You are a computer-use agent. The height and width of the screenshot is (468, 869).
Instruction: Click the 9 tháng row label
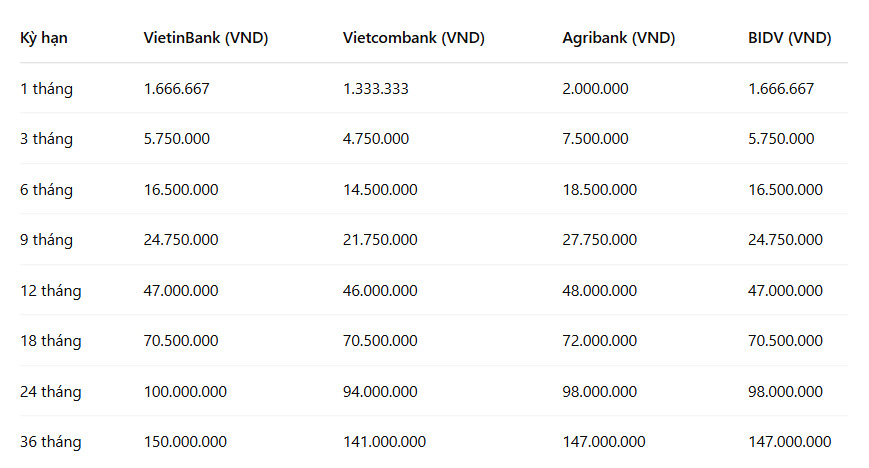click(47, 240)
